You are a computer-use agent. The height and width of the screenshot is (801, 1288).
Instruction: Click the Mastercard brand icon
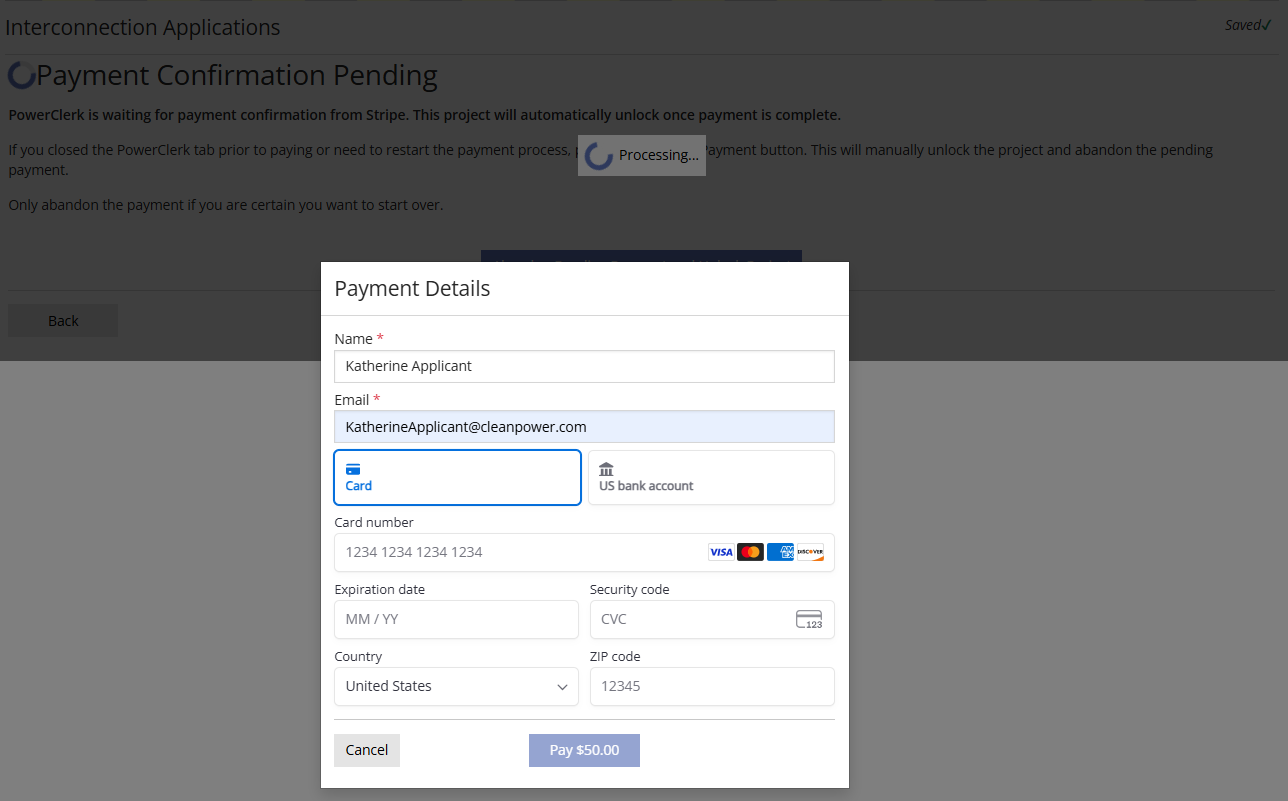point(750,551)
